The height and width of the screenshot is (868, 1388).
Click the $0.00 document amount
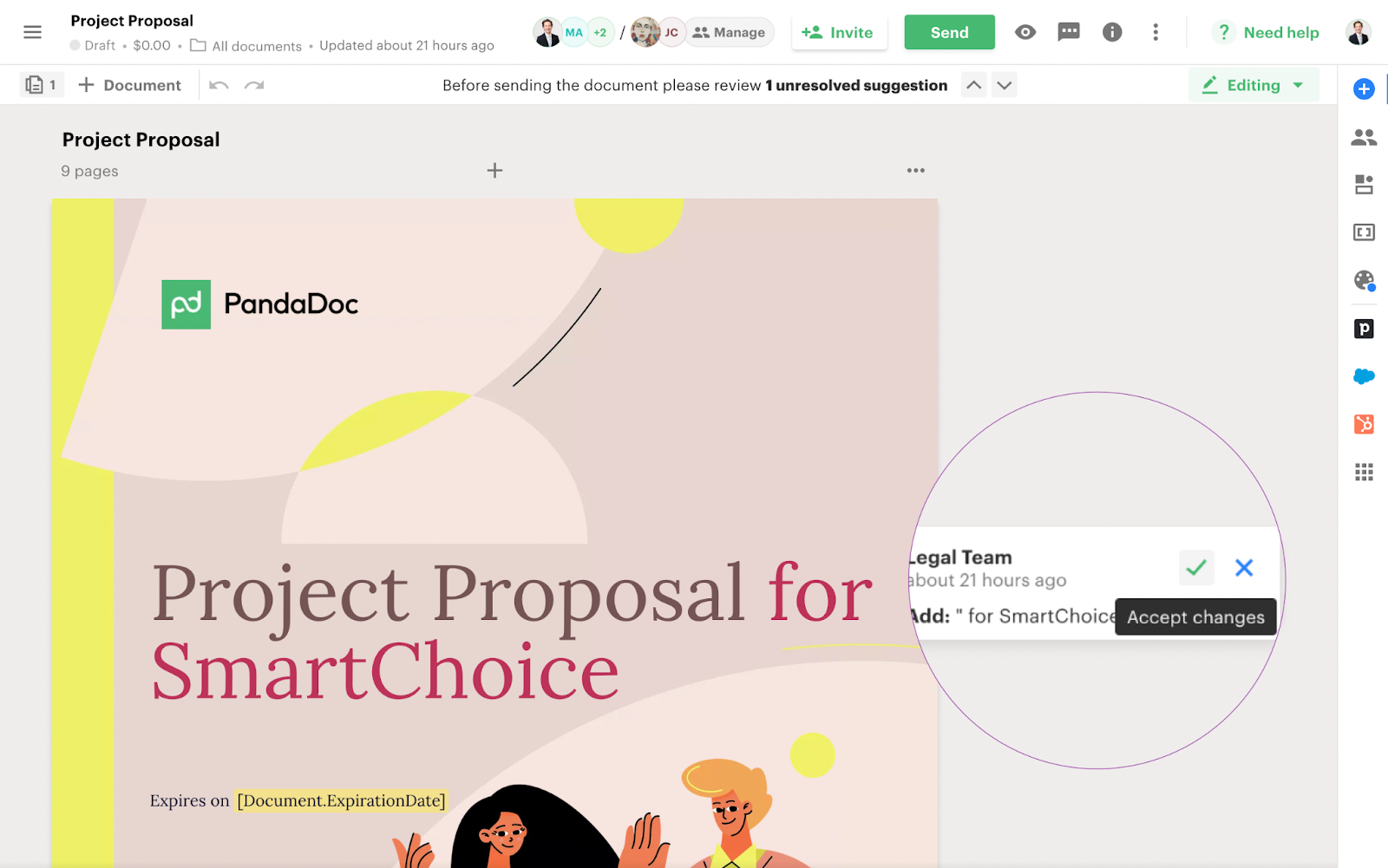pyautogui.click(x=152, y=45)
